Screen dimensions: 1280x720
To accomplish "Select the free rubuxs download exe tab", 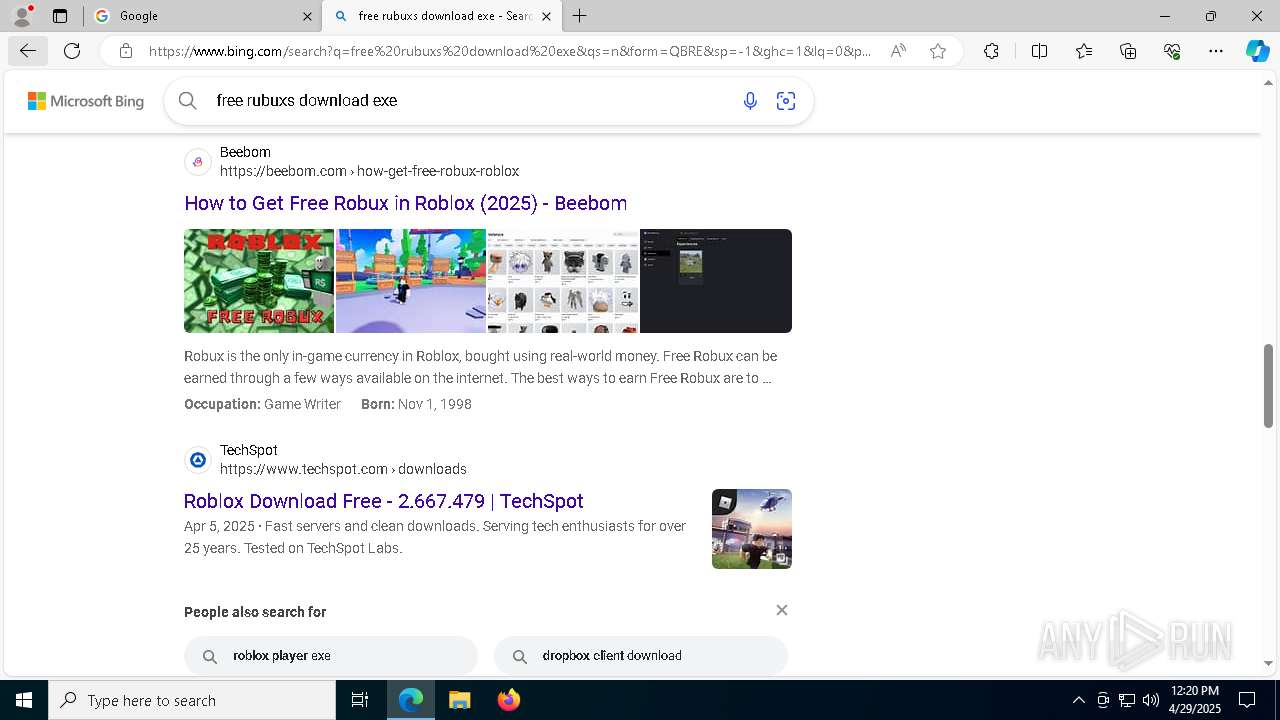I will tap(440, 16).
